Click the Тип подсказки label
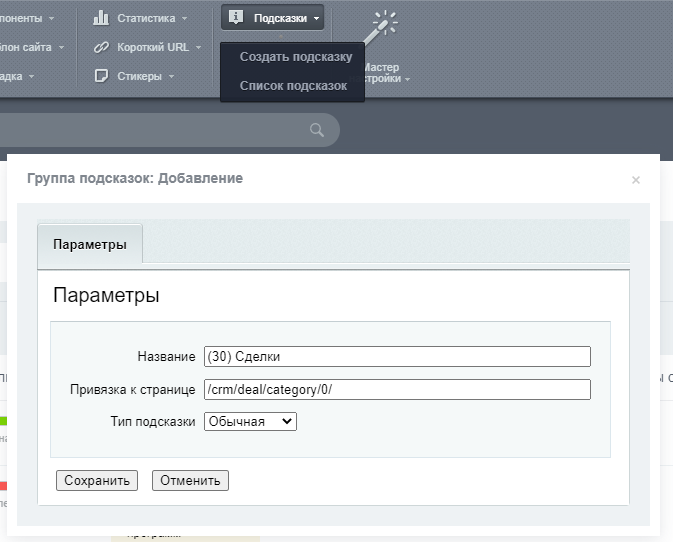Screen dimensions: 673x542 coord(153,421)
